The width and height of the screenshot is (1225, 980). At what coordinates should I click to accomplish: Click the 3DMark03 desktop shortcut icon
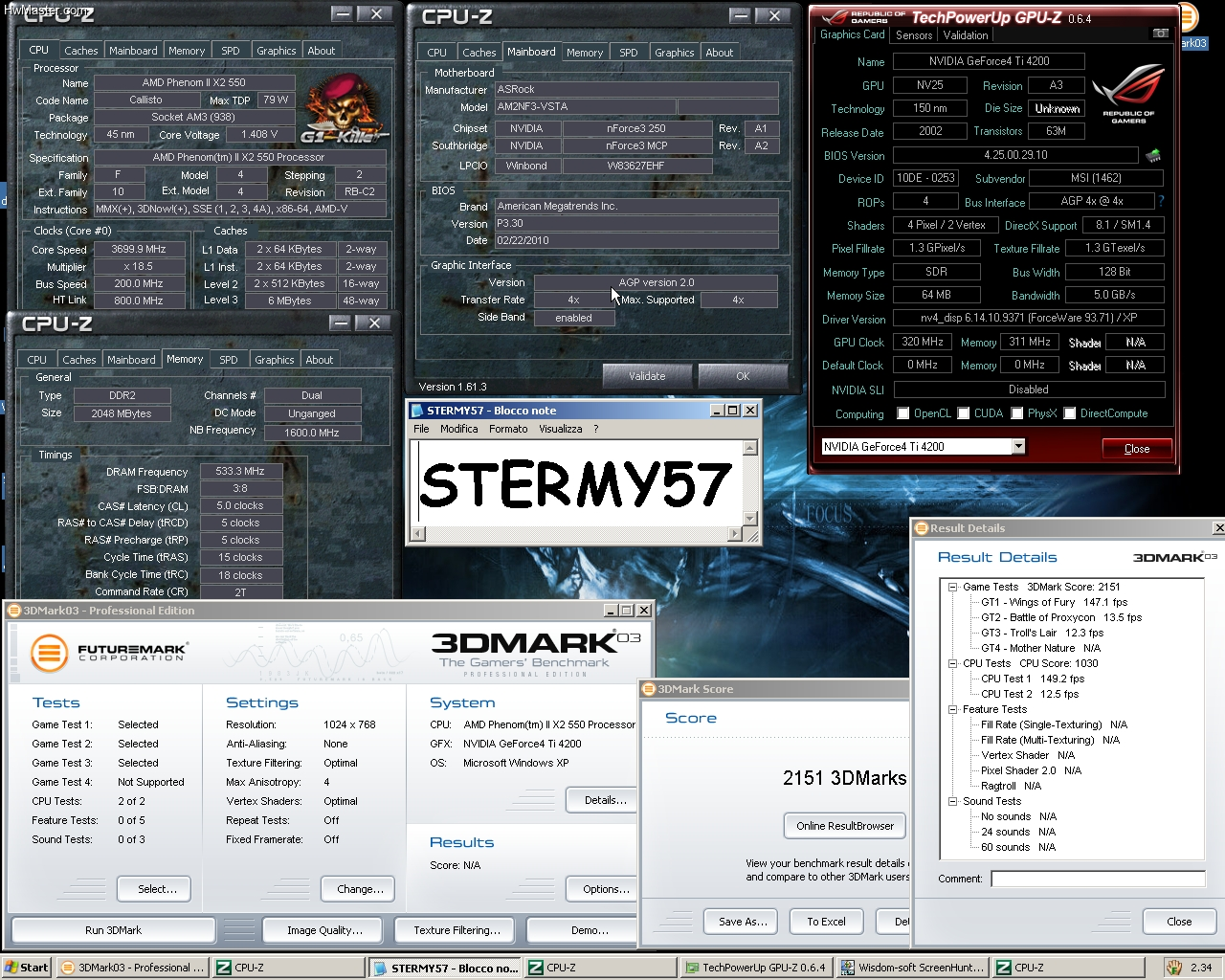pyautogui.click(x=1187, y=17)
